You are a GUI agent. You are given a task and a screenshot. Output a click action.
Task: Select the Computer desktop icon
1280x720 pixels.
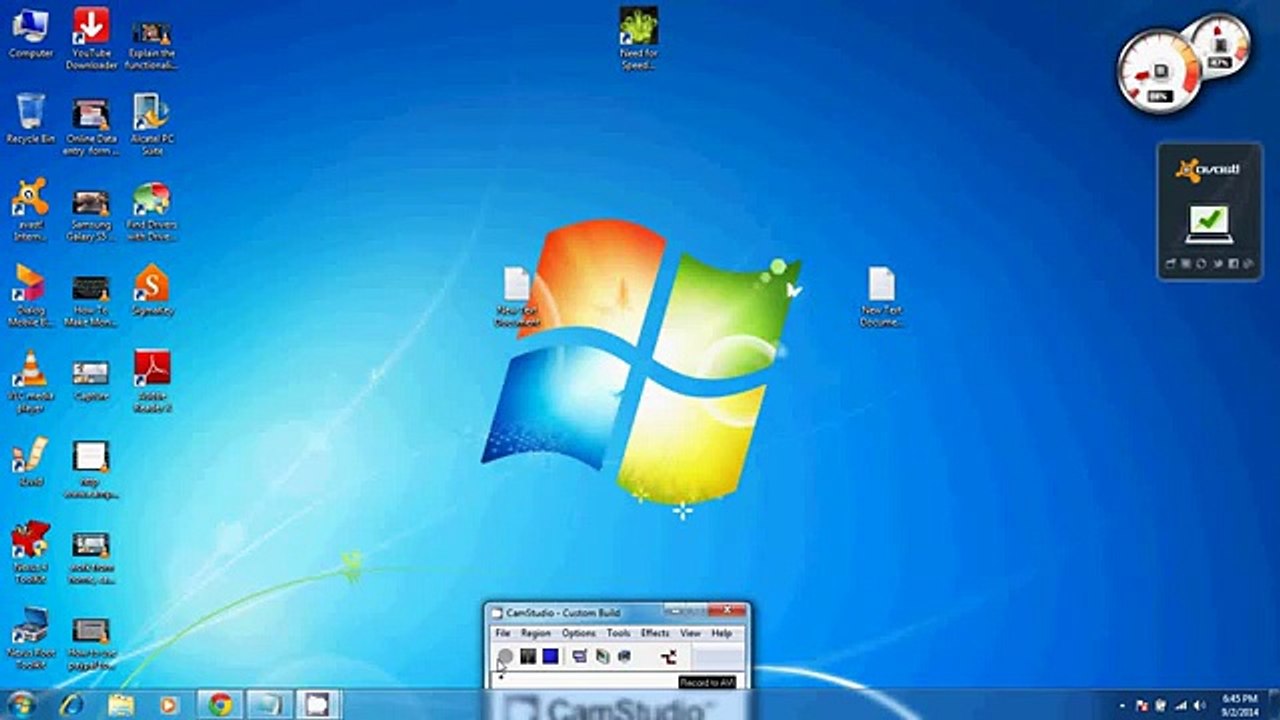coord(31,33)
